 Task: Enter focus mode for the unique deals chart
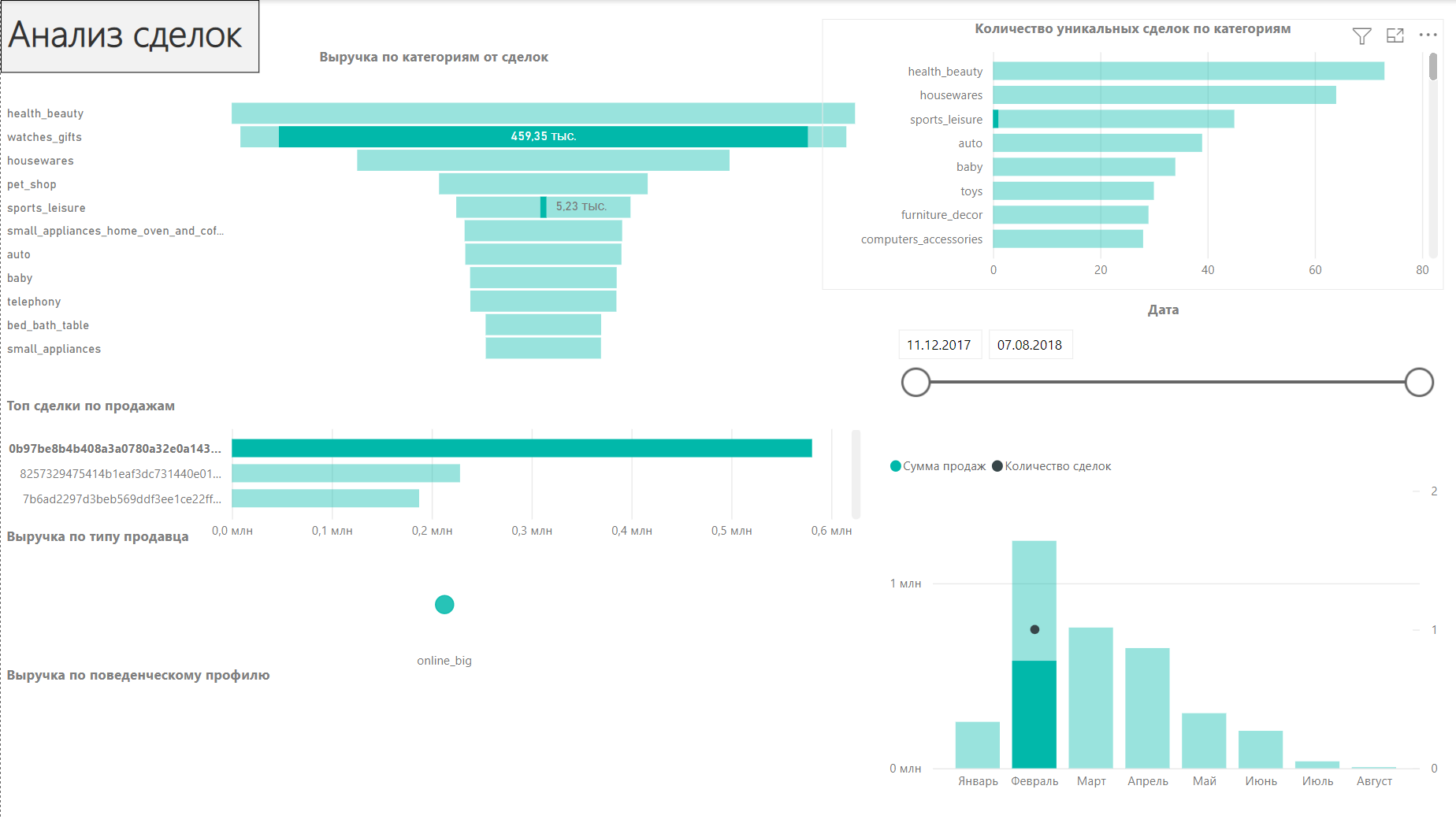coord(1395,35)
